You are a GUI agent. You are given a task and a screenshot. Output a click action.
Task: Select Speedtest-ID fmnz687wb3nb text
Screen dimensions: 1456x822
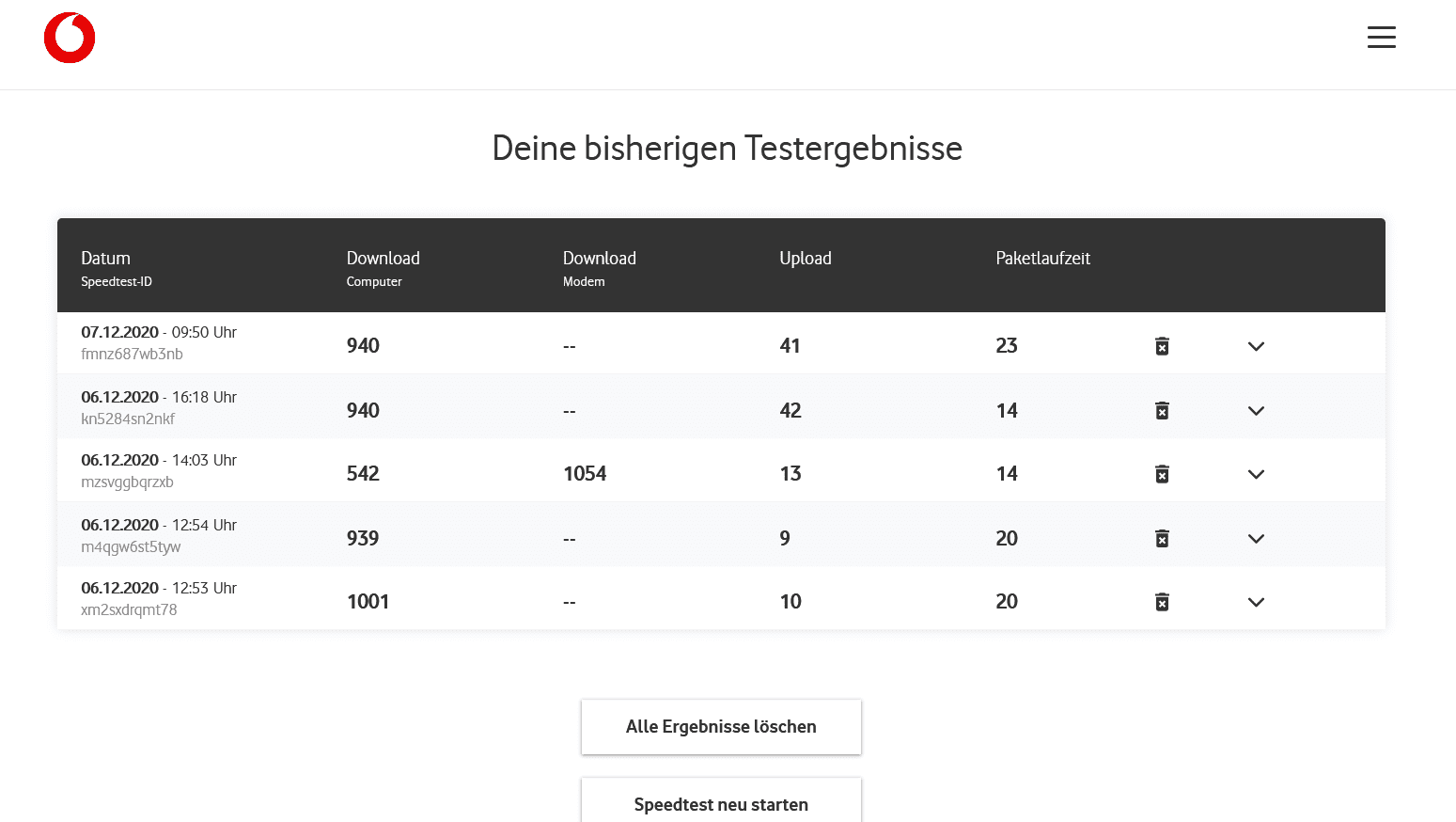click(132, 355)
